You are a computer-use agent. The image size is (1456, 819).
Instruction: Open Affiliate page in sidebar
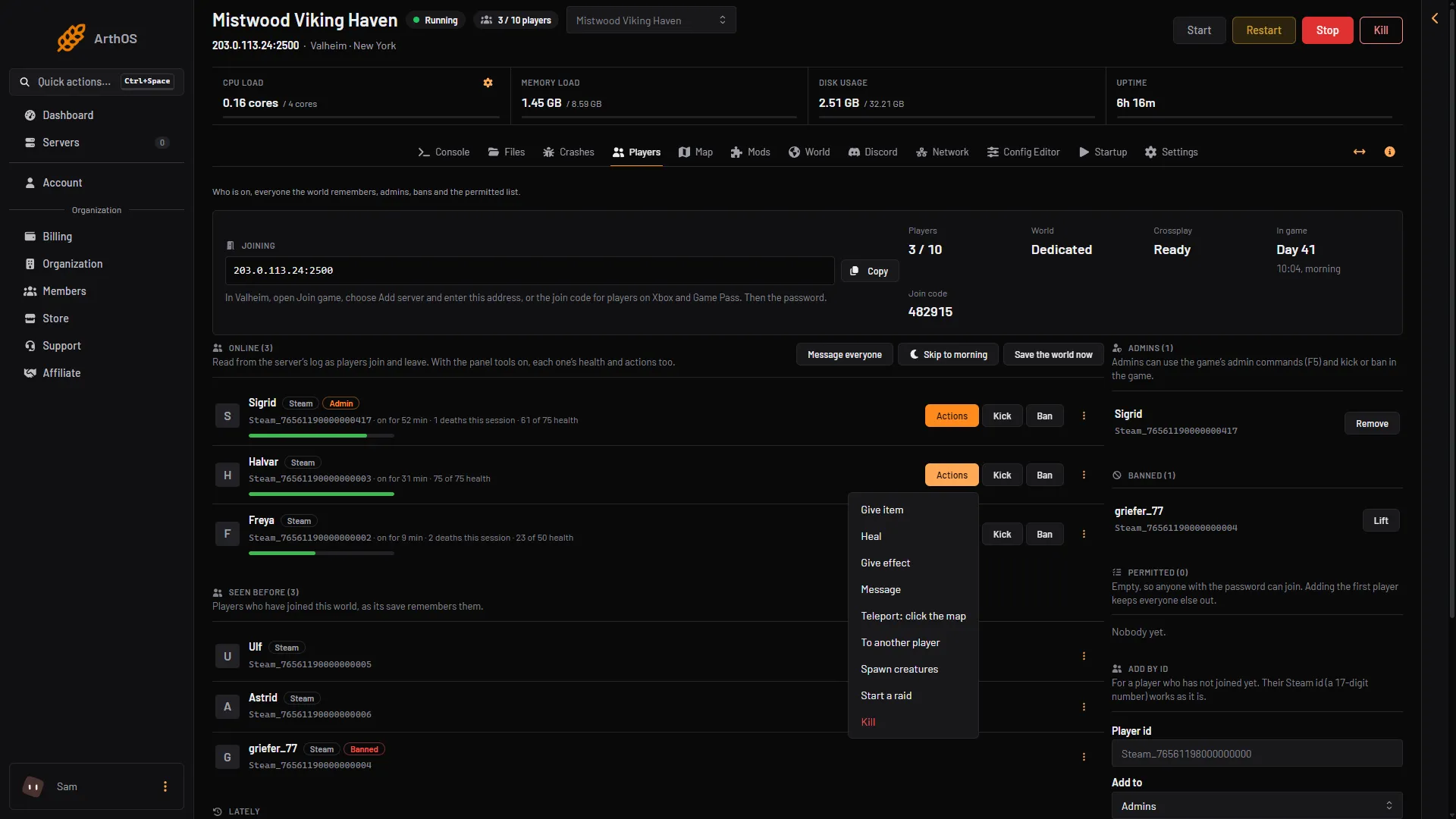pyautogui.click(x=96, y=373)
